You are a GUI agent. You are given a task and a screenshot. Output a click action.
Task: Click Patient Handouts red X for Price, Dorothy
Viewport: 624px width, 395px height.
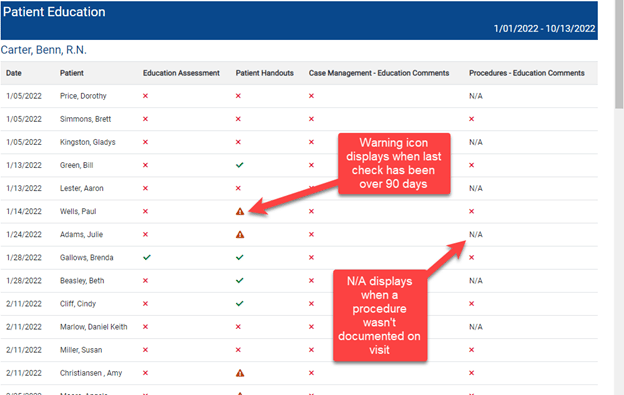(238, 96)
